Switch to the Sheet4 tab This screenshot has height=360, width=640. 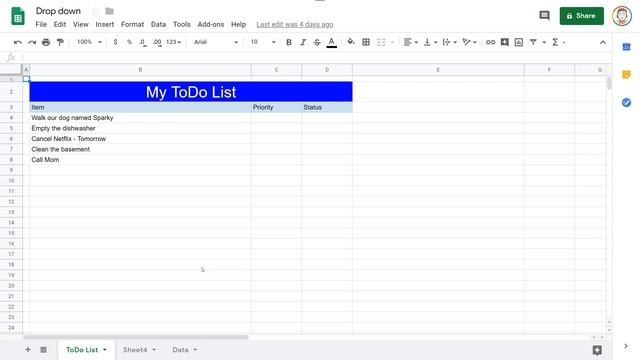(x=135, y=350)
